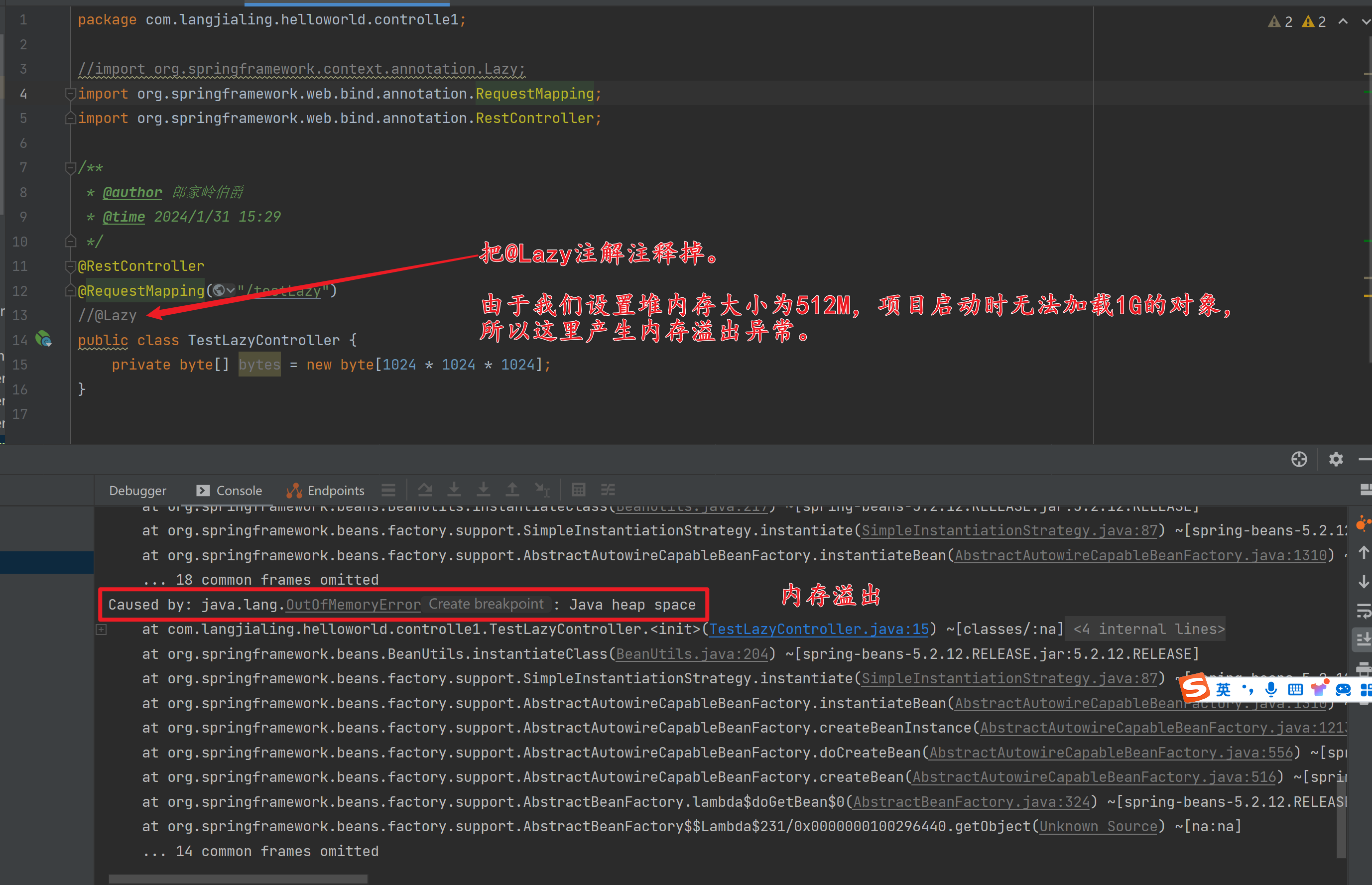Click line number 15 in the gutter
The image size is (1372, 885).
click(20, 365)
